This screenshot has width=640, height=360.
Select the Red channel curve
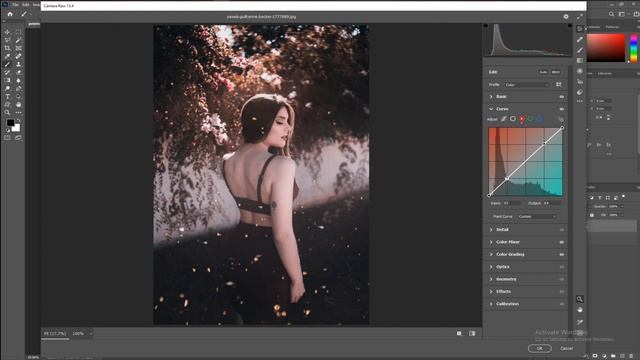[x=522, y=119]
